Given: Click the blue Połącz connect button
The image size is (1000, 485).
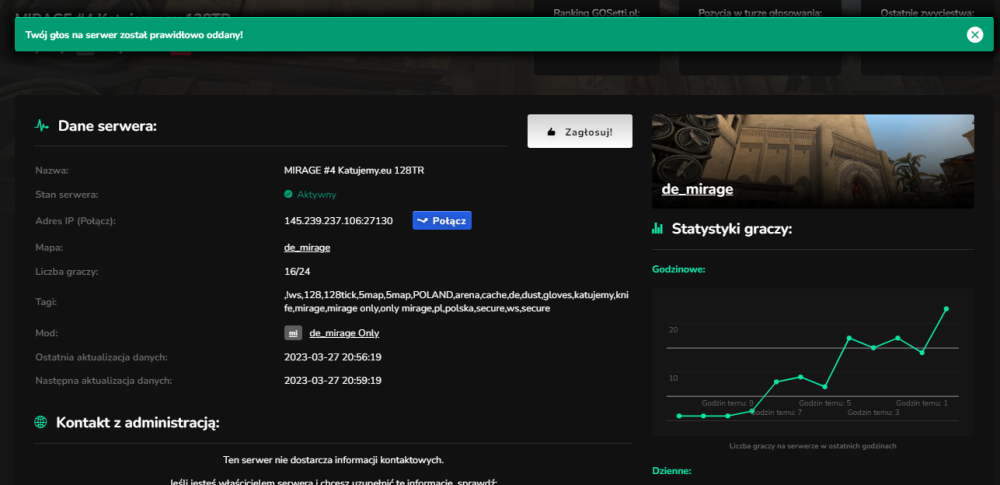Looking at the screenshot, I should point(442,221).
